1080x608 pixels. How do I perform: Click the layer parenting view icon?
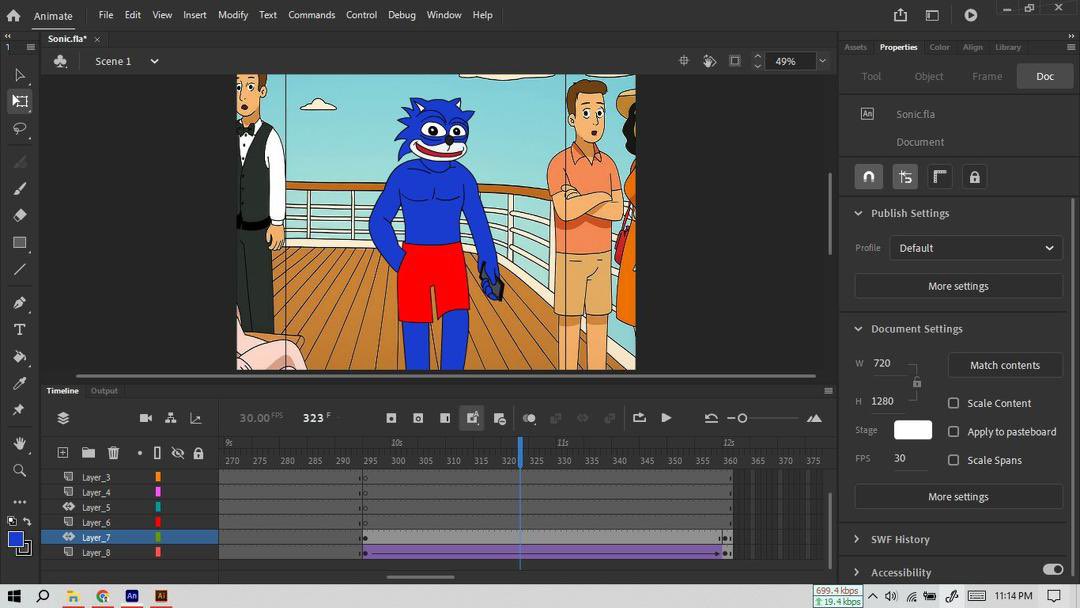[x=170, y=418]
